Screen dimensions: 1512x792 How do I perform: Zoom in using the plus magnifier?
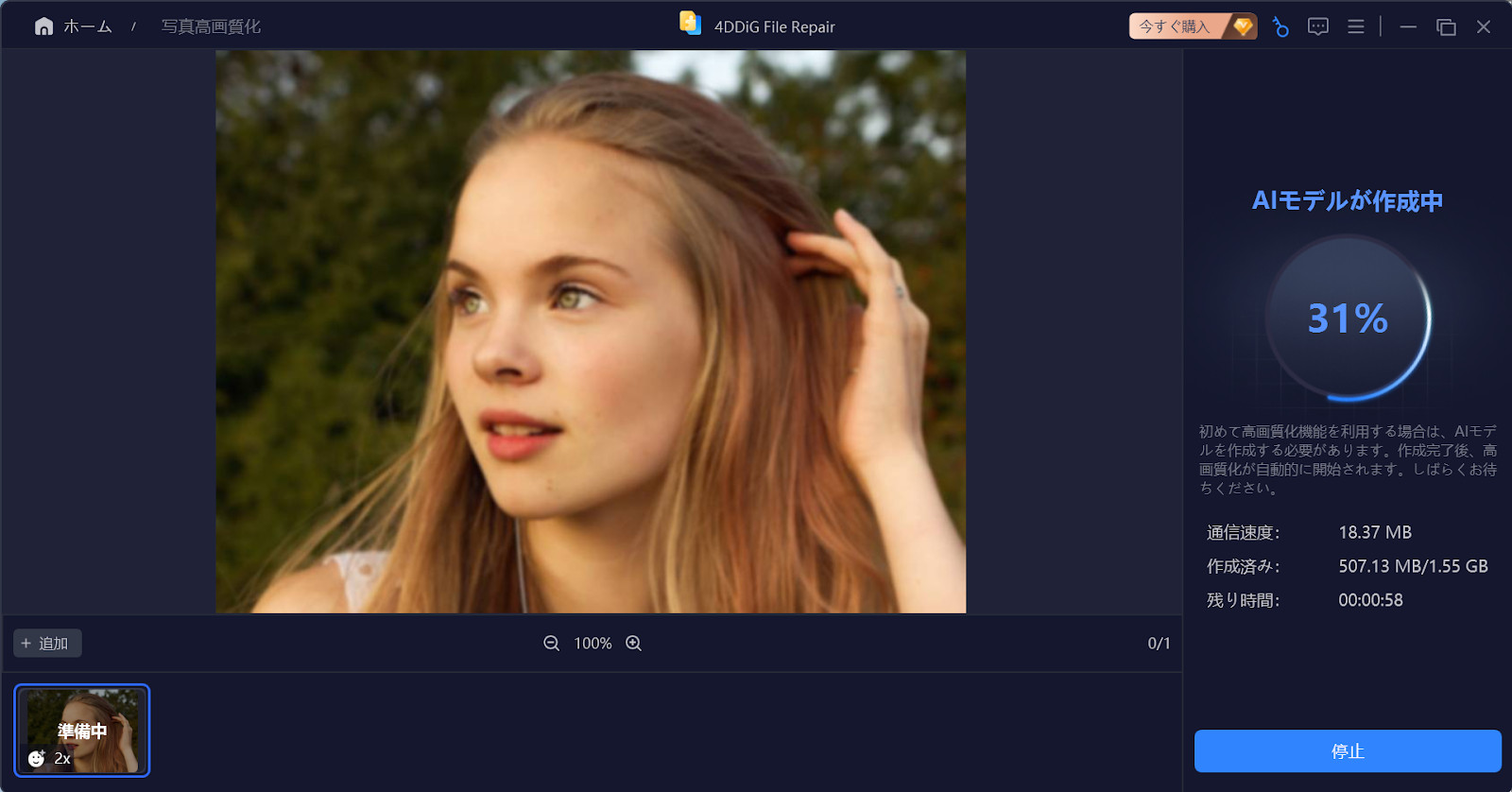tap(634, 644)
